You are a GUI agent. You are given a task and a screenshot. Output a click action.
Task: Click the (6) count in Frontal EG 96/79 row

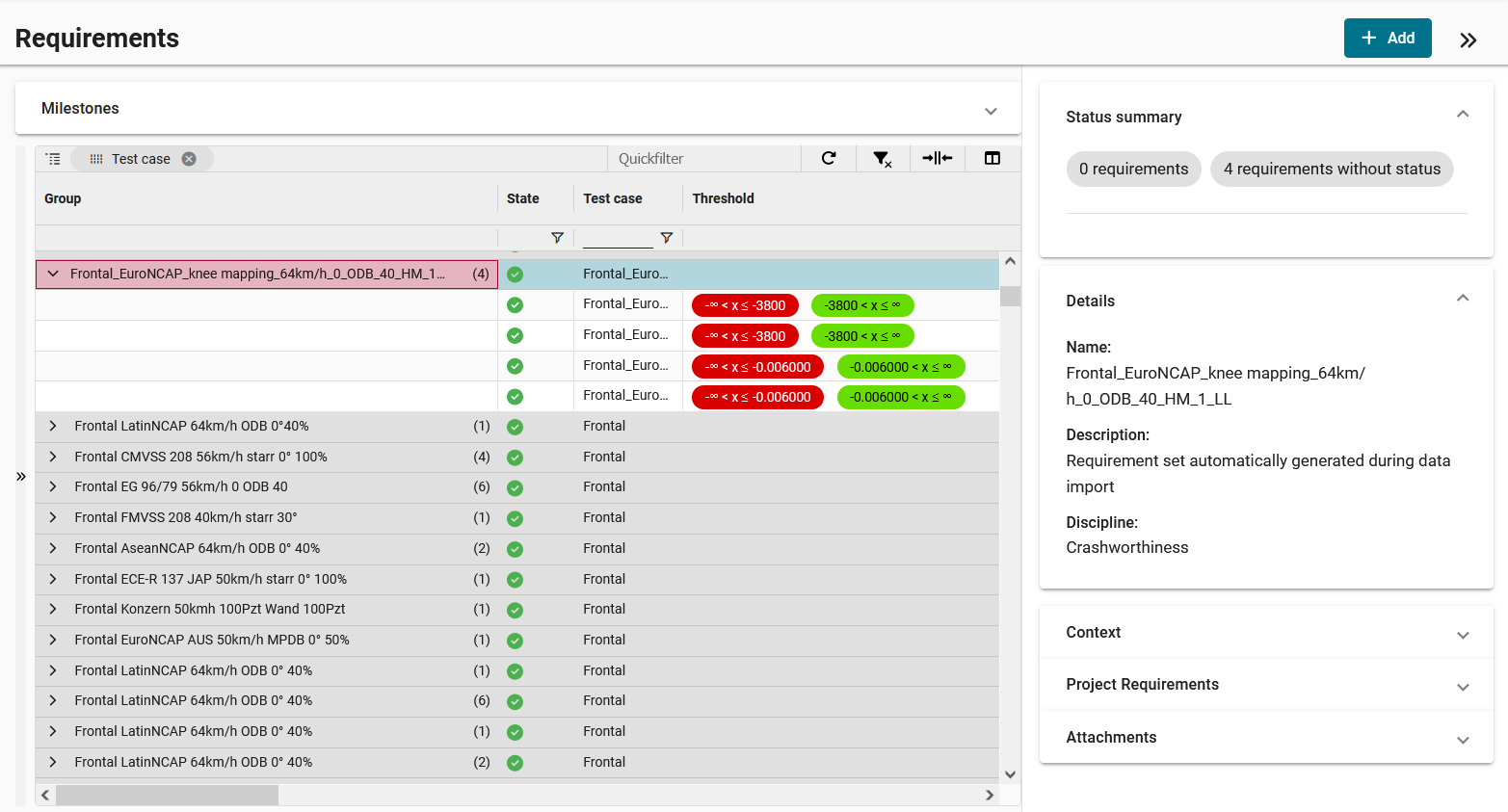pyautogui.click(x=482, y=486)
